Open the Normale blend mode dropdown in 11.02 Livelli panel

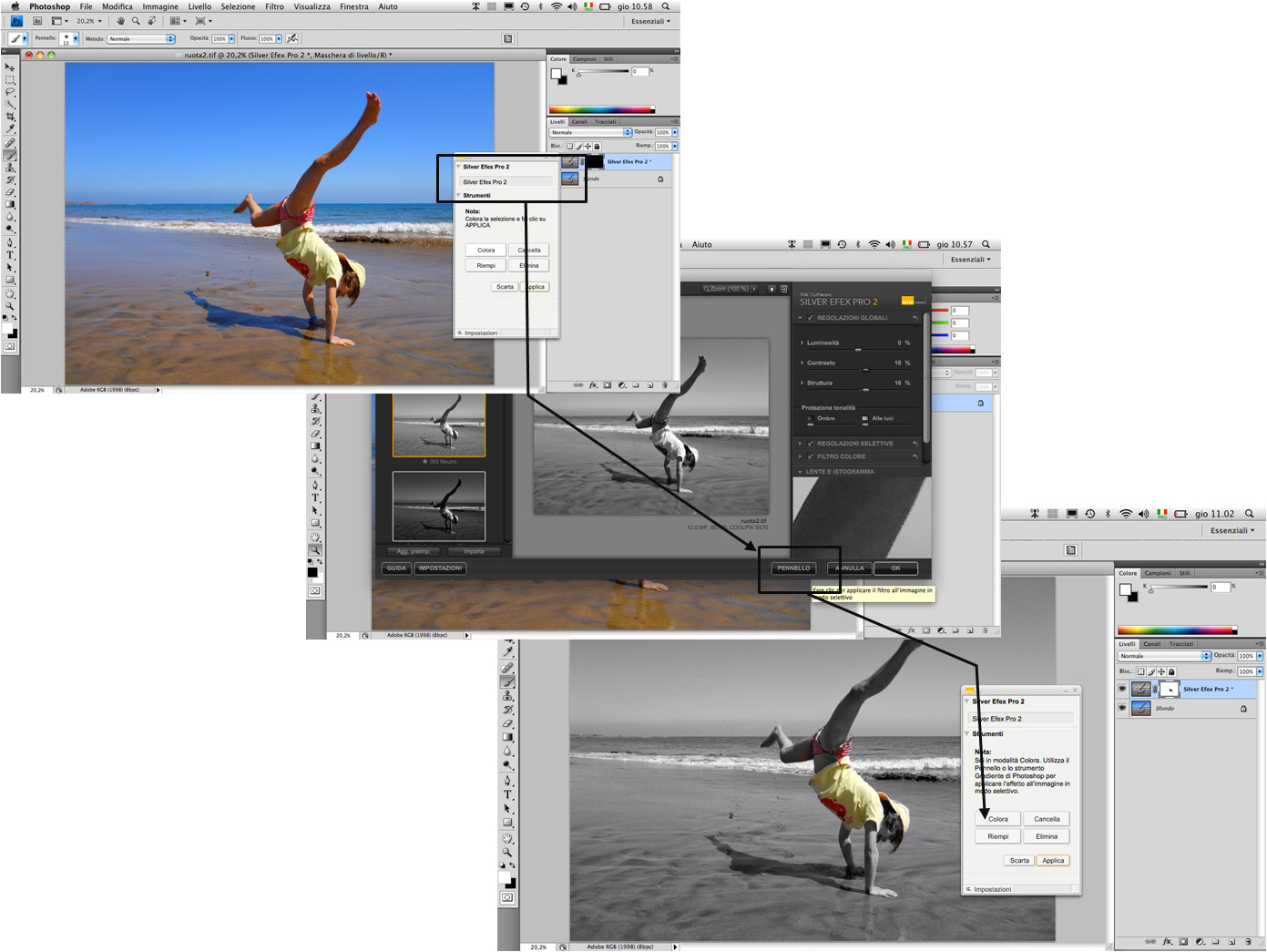1165,656
